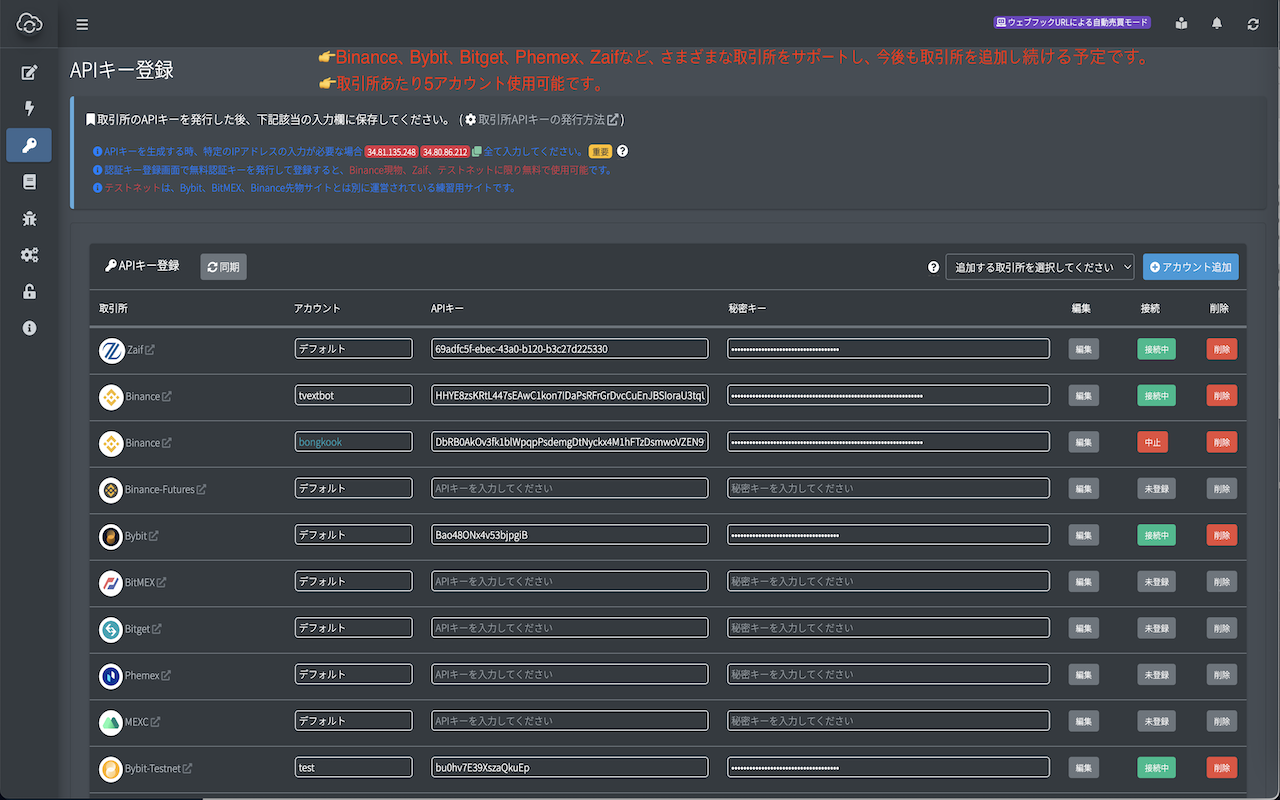Check notifications via the bell icon
This screenshot has width=1280, height=800.
click(x=1217, y=23)
